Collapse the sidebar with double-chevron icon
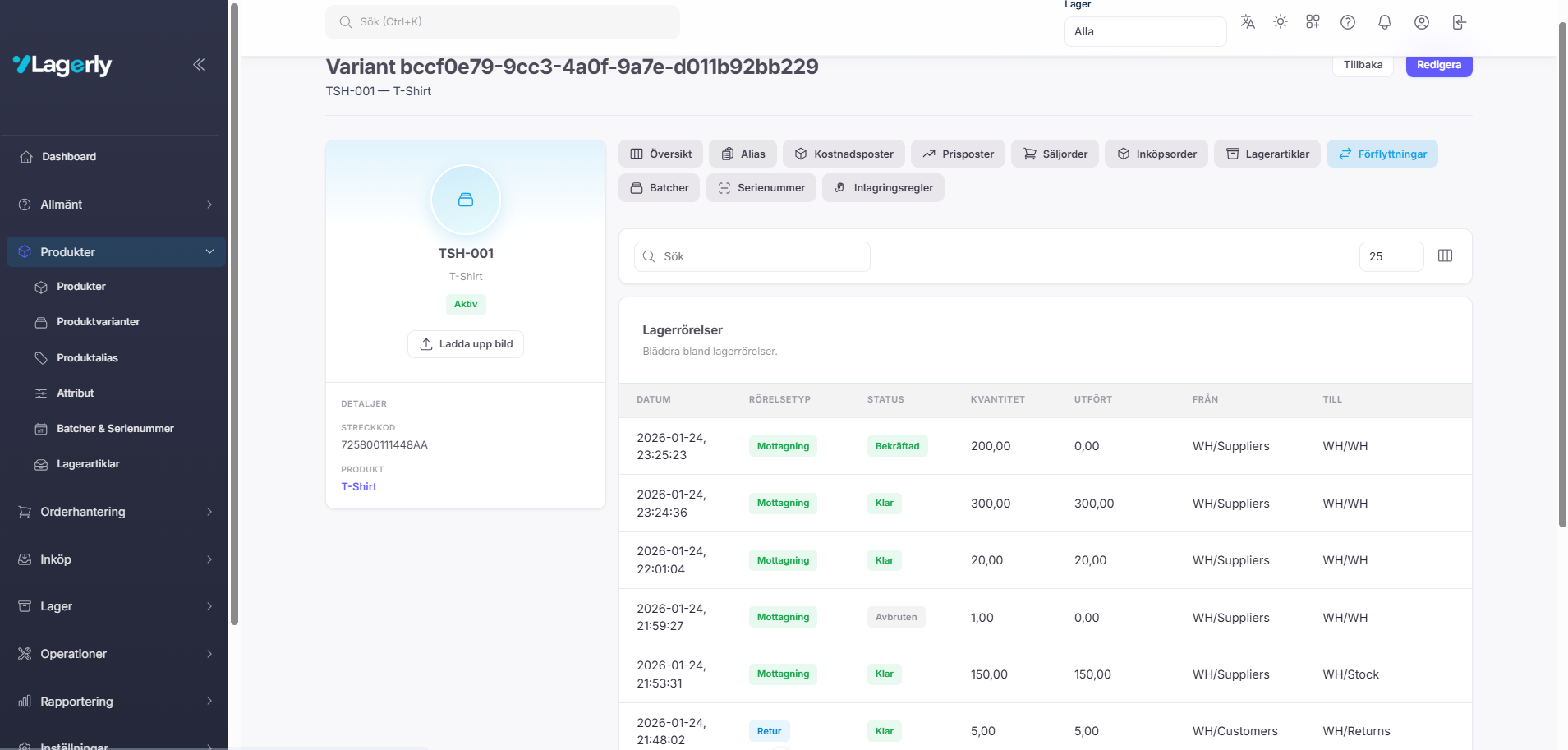The height and width of the screenshot is (750, 1568). pyautogui.click(x=199, y=65)
